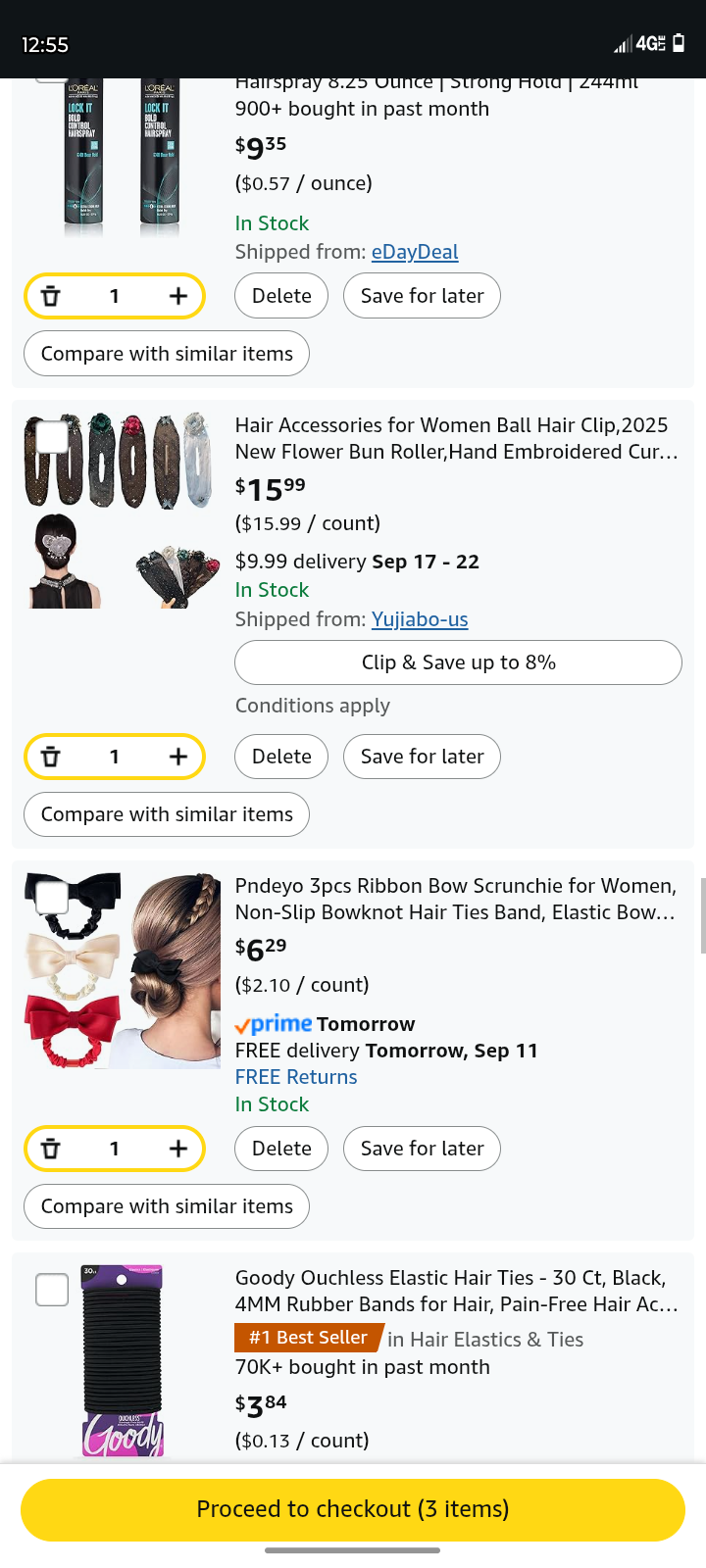The image size is (706, 1568).
Task: Open the eDayDeal seller link
Action: pyautogui.click(x=415, y=252)
